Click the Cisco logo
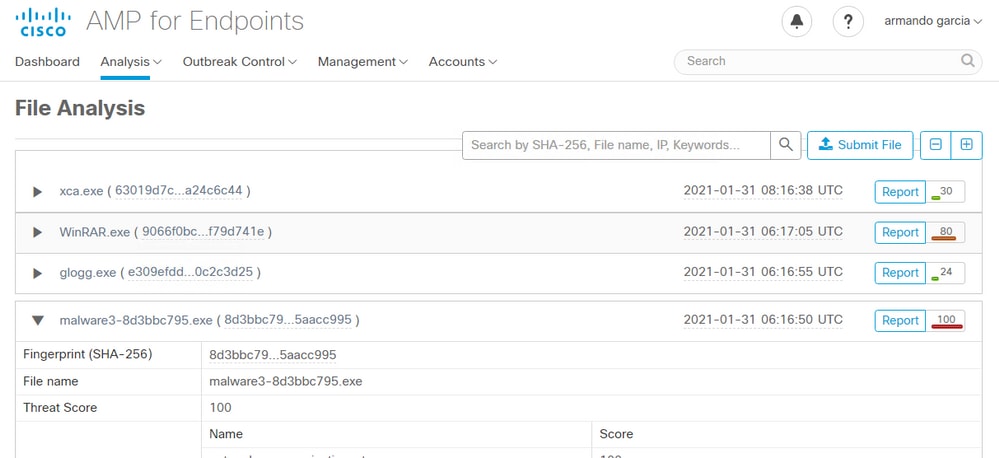The height and width of the screenshot is (458, 999). pos(43,22)
